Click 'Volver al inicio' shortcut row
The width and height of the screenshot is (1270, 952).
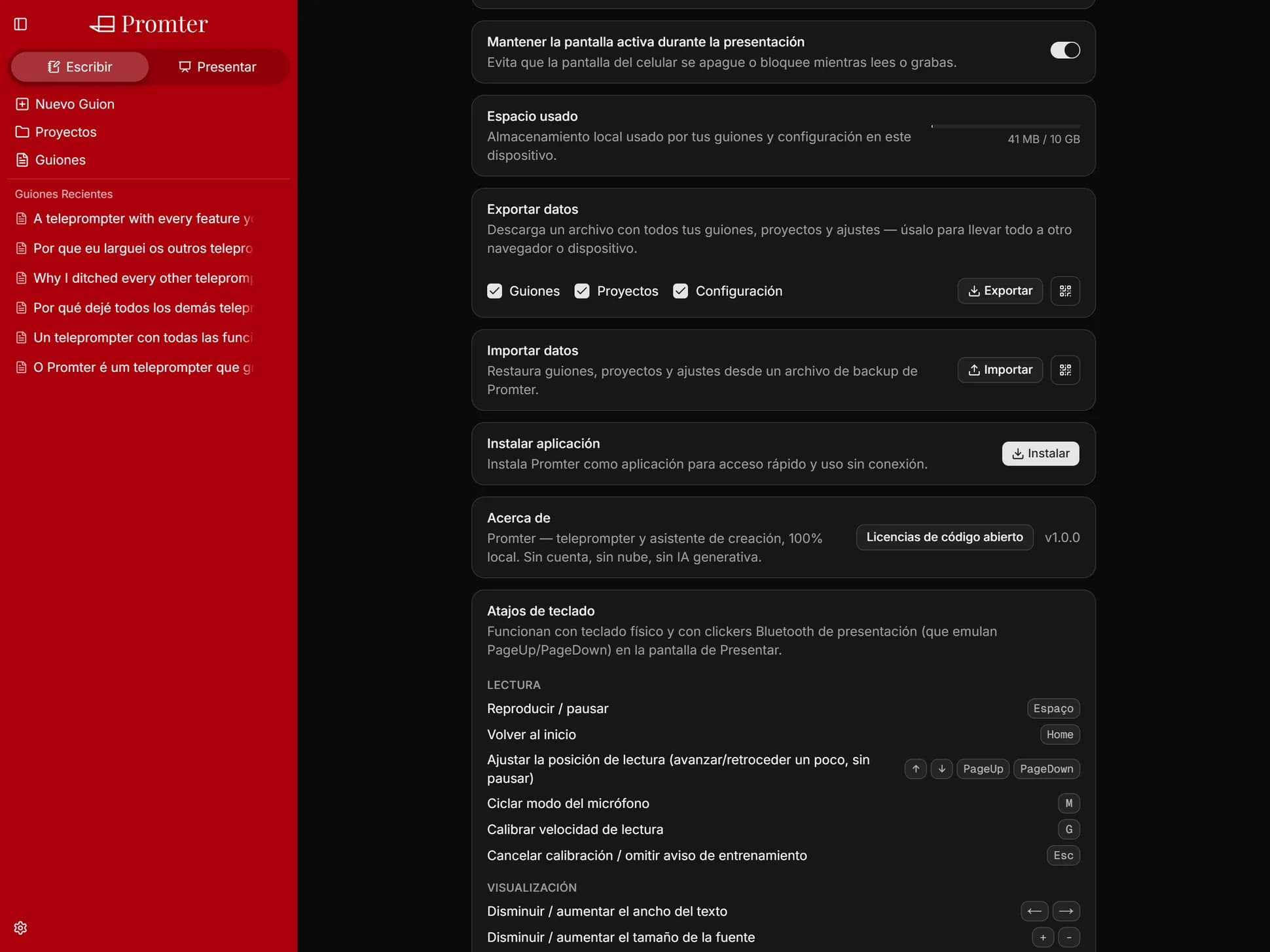coord(783,735)
